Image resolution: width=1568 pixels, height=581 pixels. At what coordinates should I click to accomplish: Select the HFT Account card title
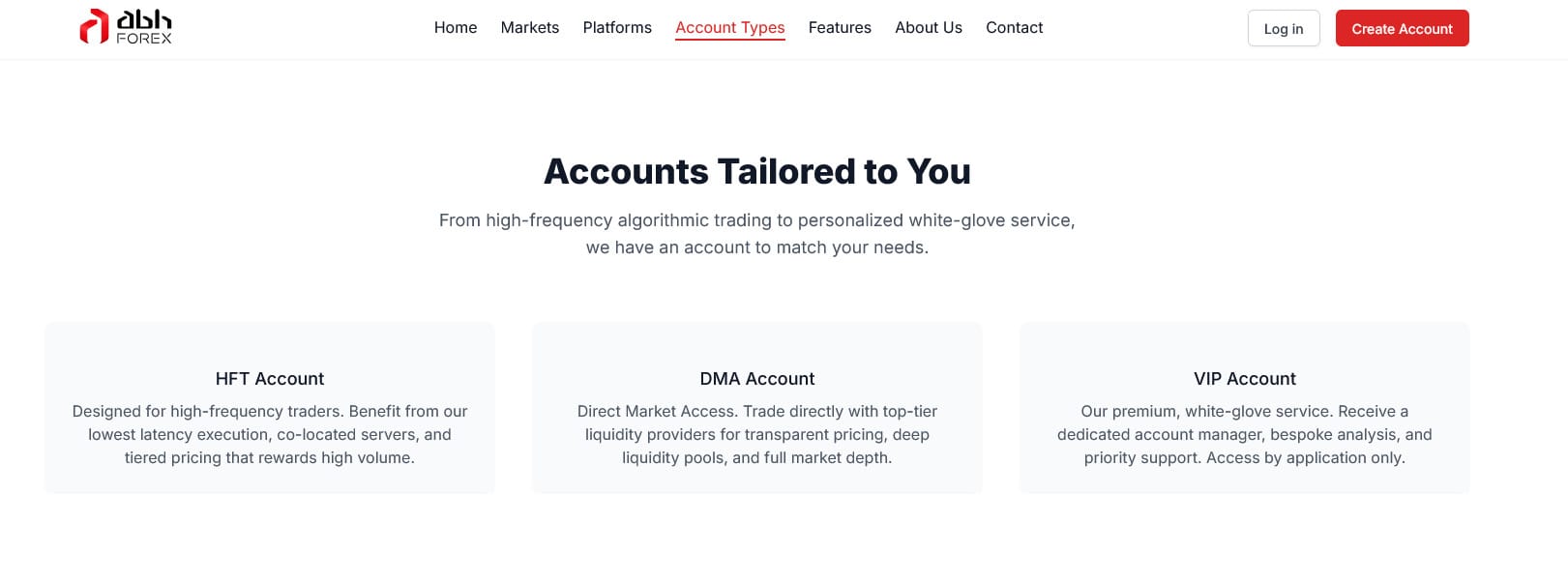(x=270, y=379)
